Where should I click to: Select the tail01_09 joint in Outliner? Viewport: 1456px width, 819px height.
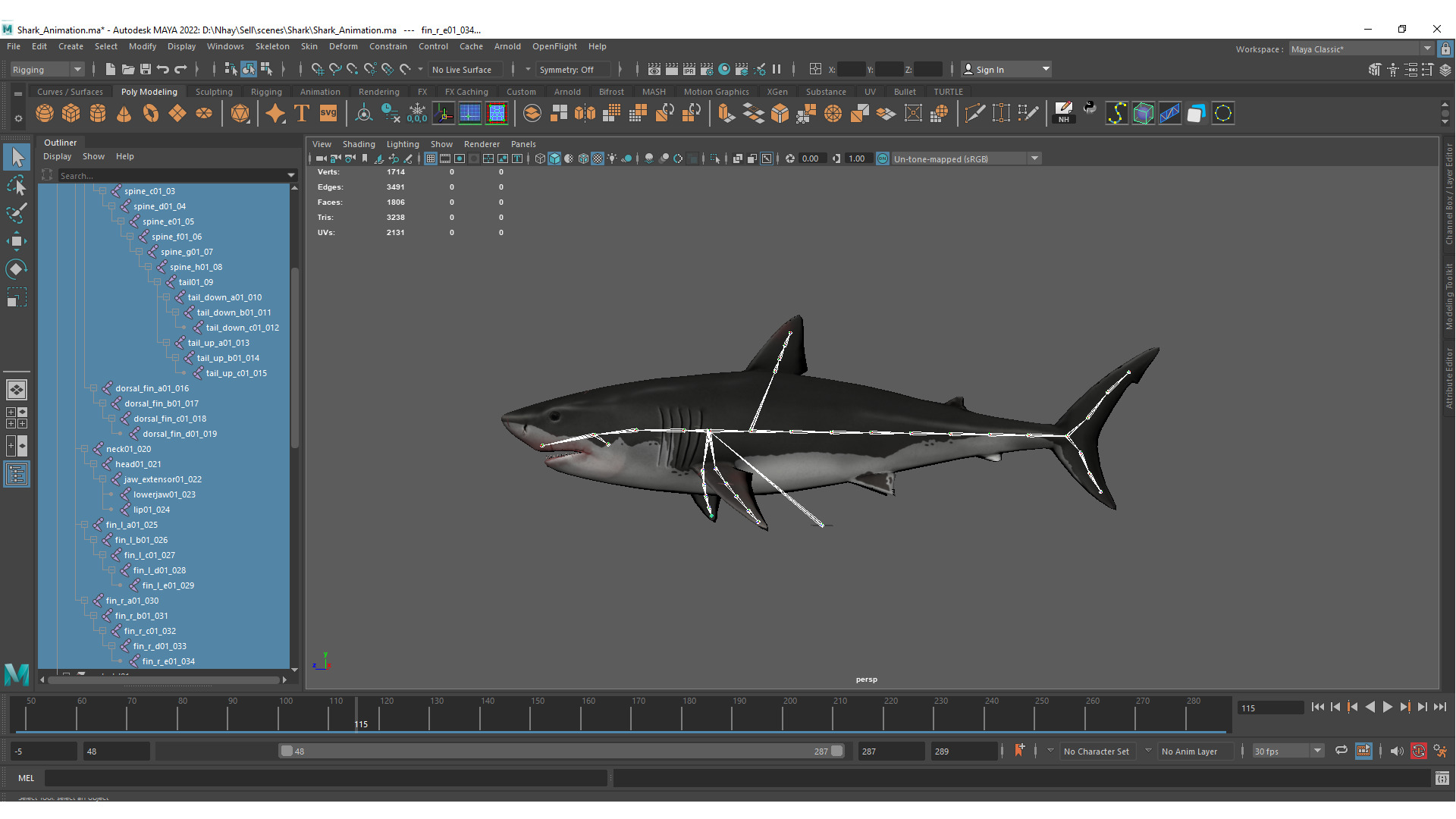click(196, 282)
